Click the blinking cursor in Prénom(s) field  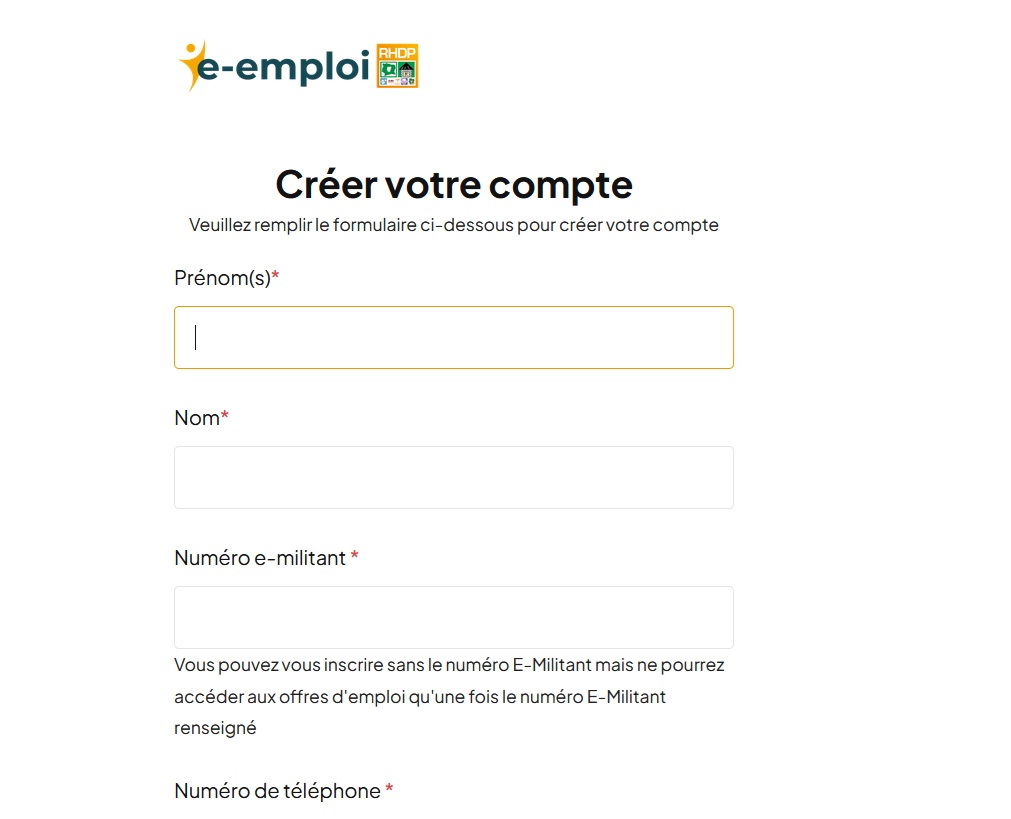click(x=195, y=337)
